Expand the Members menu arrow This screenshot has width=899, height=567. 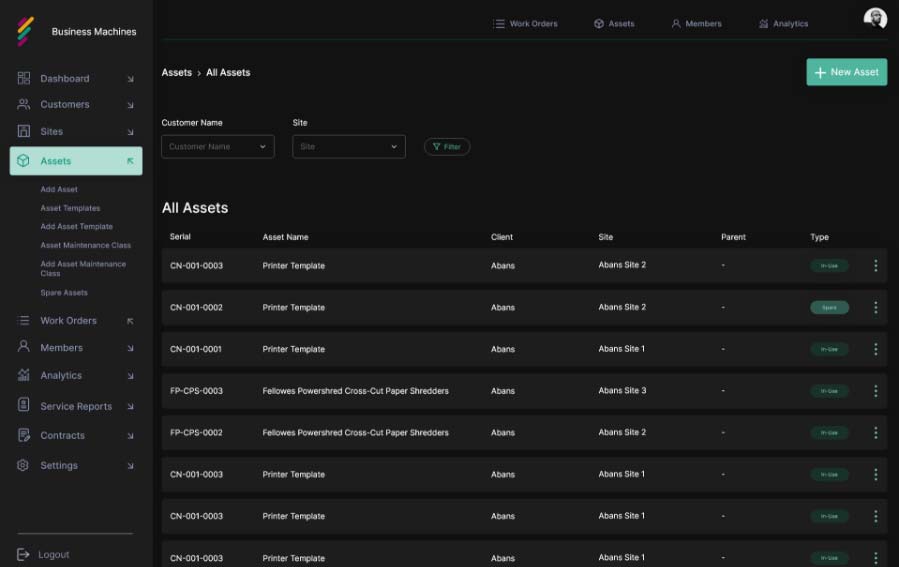tap(130, 348)
